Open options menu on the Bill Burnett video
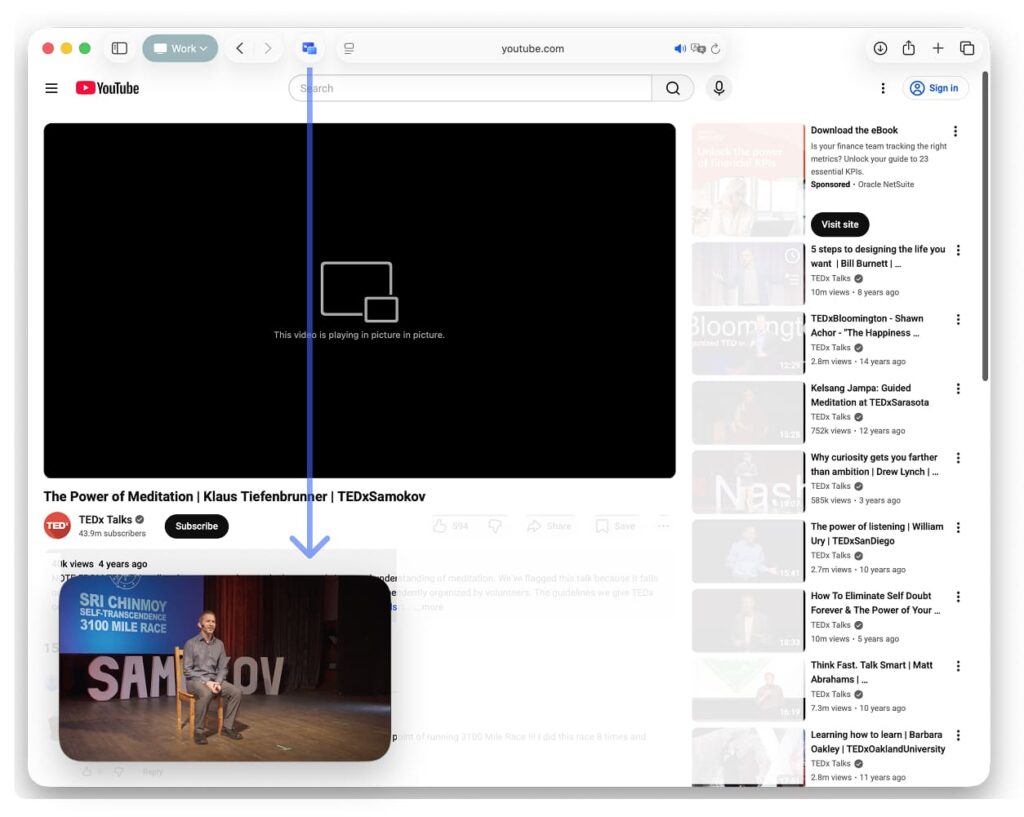Viewport: 1024px width, 817px height. [x=957, y=250]
